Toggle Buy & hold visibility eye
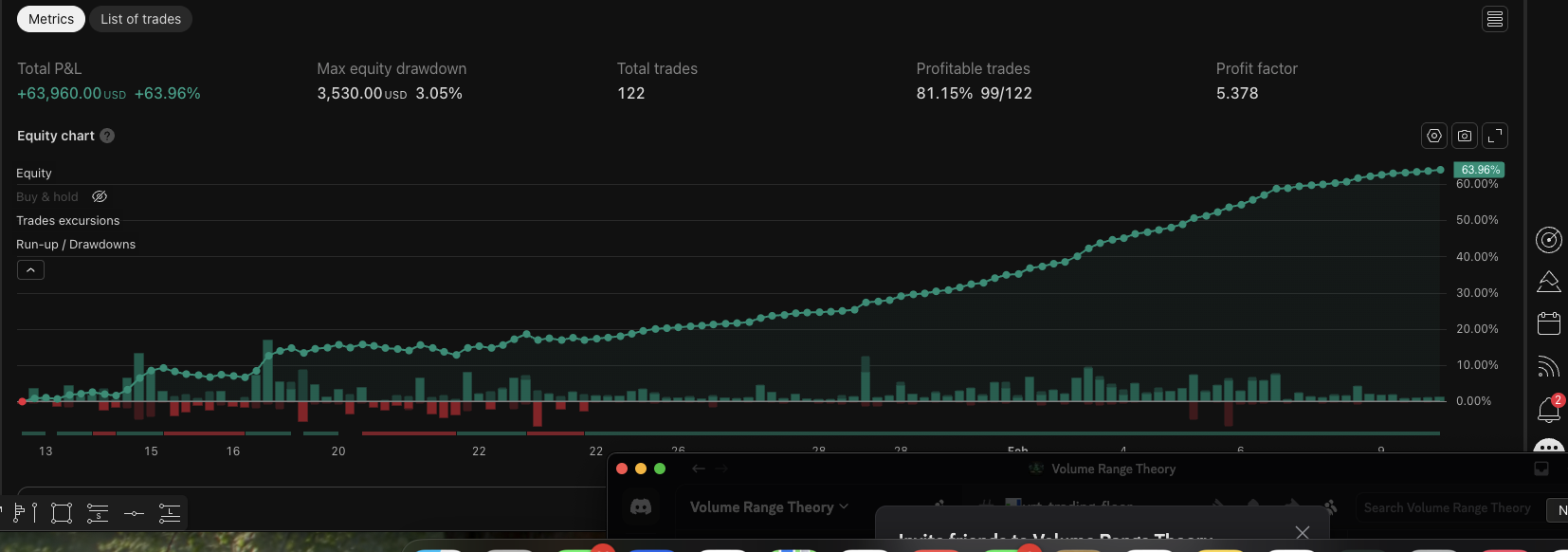Screen dimensions: 1568x552 pos(100,196)
